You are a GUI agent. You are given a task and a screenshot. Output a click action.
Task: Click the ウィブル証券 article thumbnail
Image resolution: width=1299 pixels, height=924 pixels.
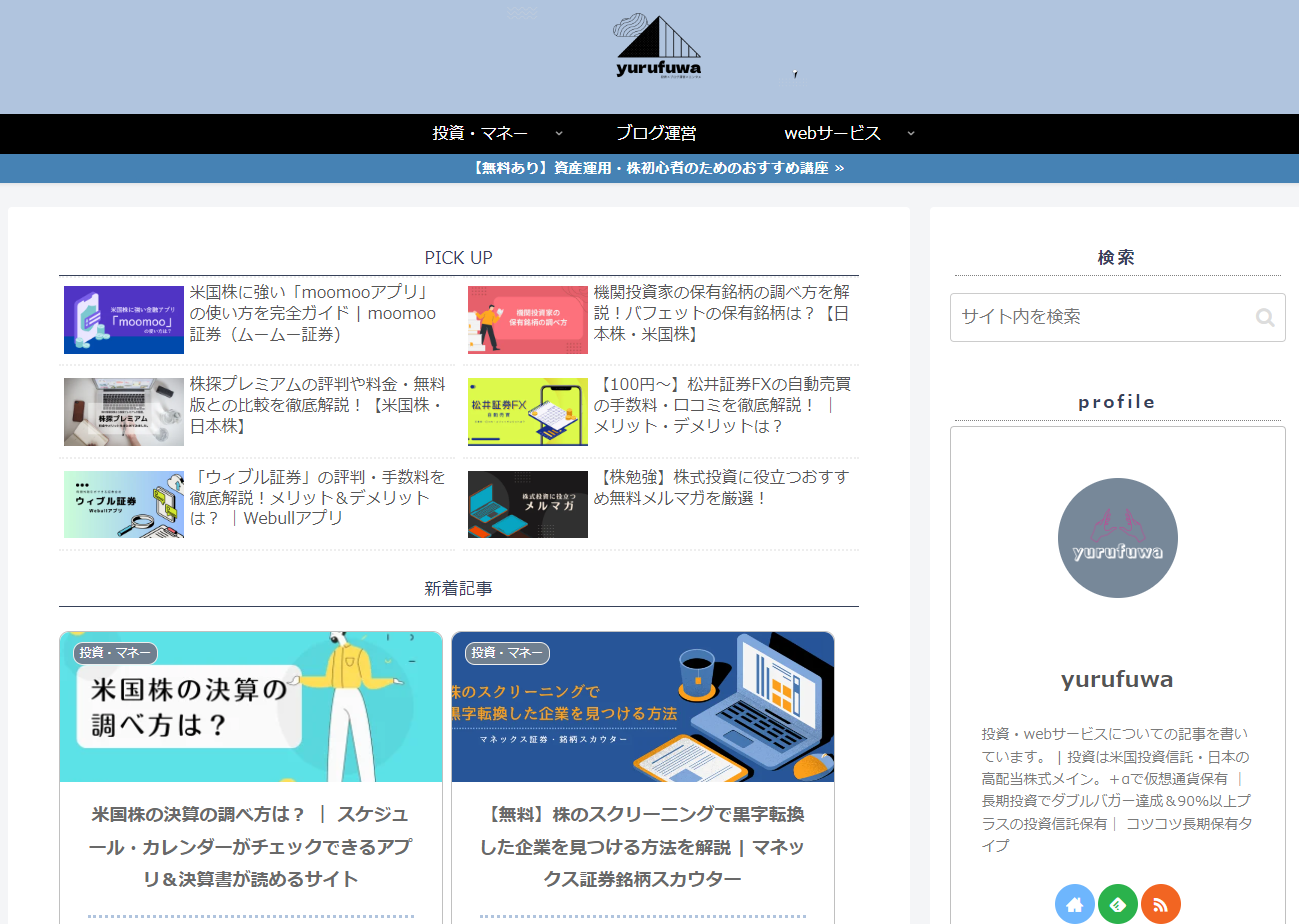click(x=124, y=504)
